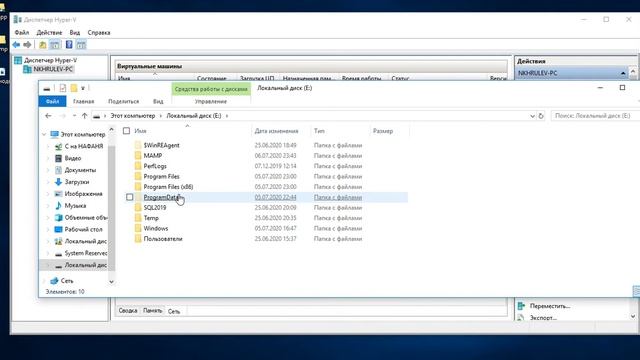The image size is (640, 360).
Task: Click Этот компьютер breadcrumb in address bar
Action: [x=133, y=116]
